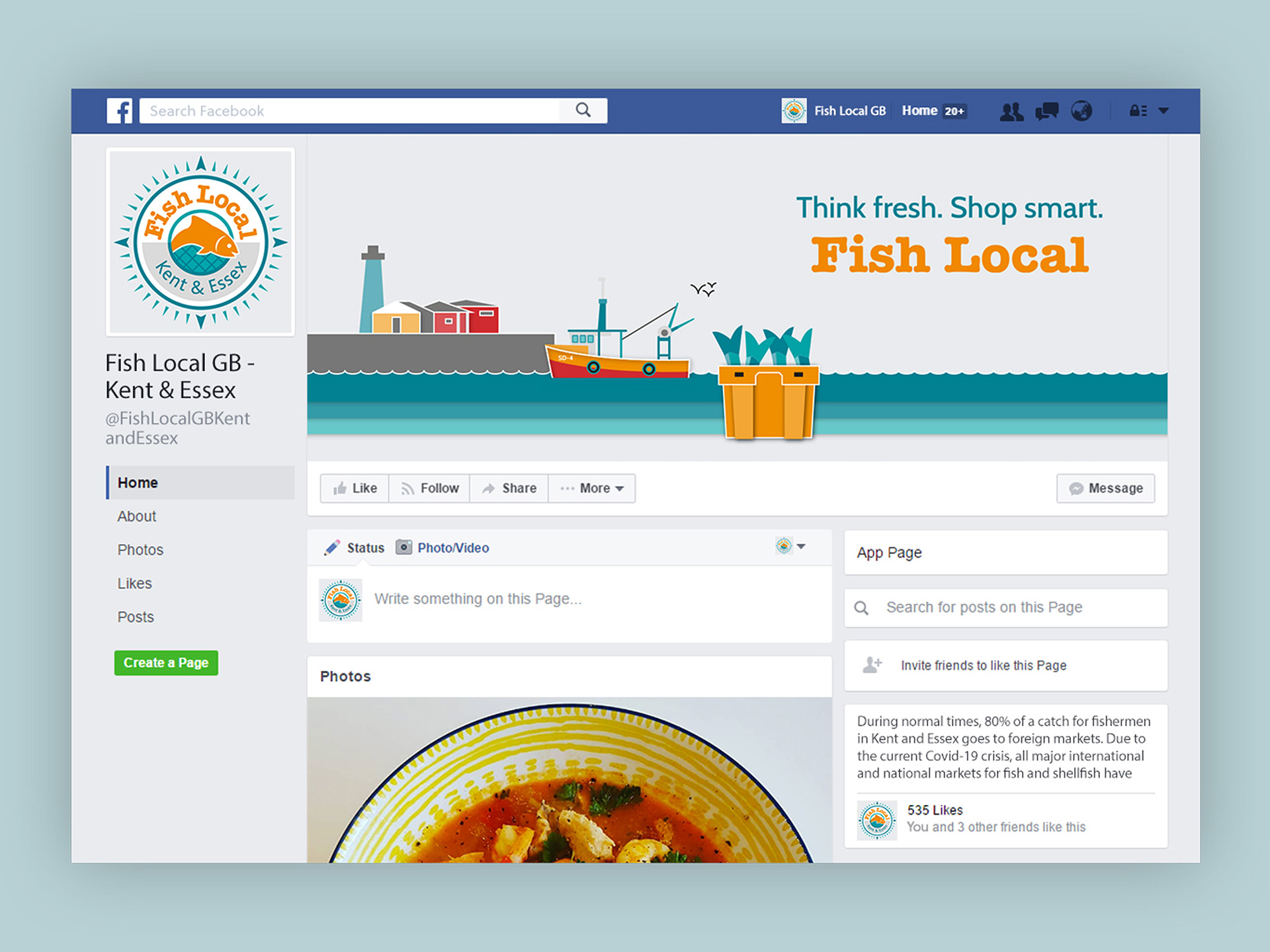Click the Search for posts on this Page field
The image size is (1270, 952).
1006,608
